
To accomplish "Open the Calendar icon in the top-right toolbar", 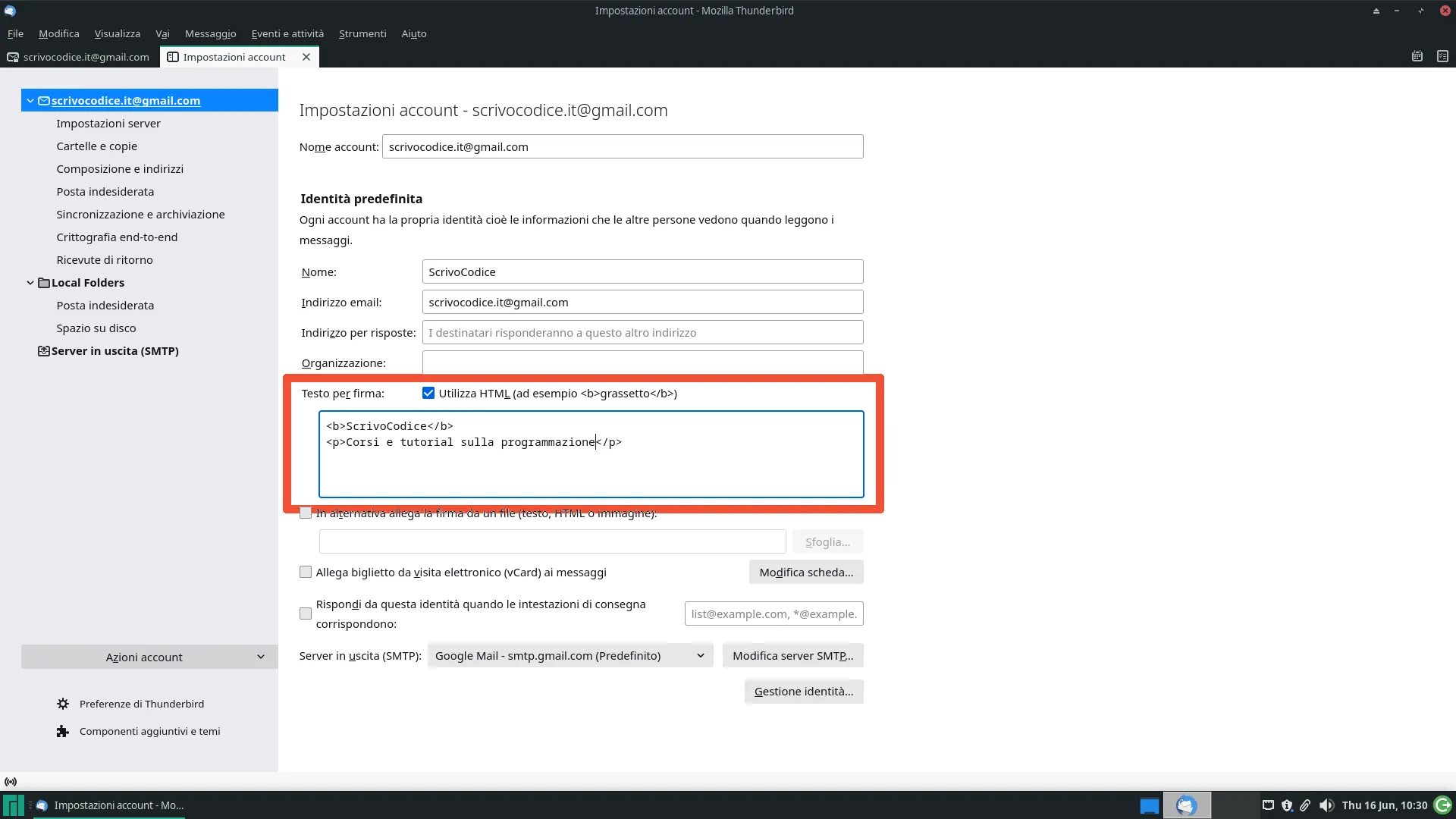I will [x=1417, y=56].
